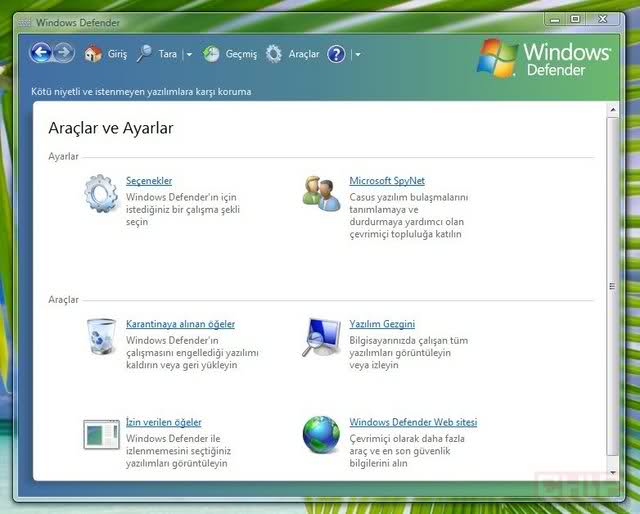Maximize the Windows Defender window
Image resolution: width=640 pixels, height=514 pixels.
click(x=575, y=19)
